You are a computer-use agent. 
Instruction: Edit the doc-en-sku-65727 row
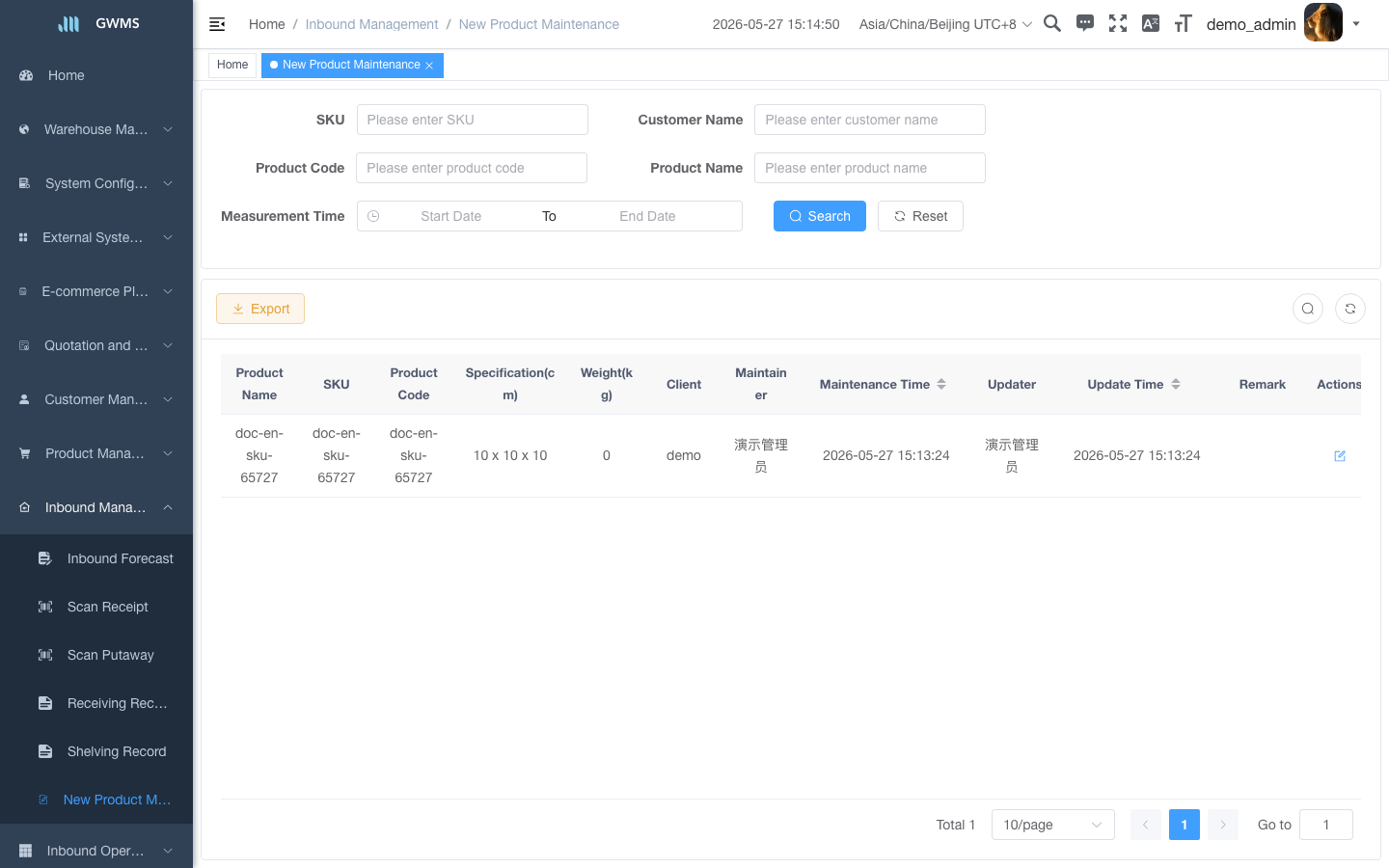1340,456
